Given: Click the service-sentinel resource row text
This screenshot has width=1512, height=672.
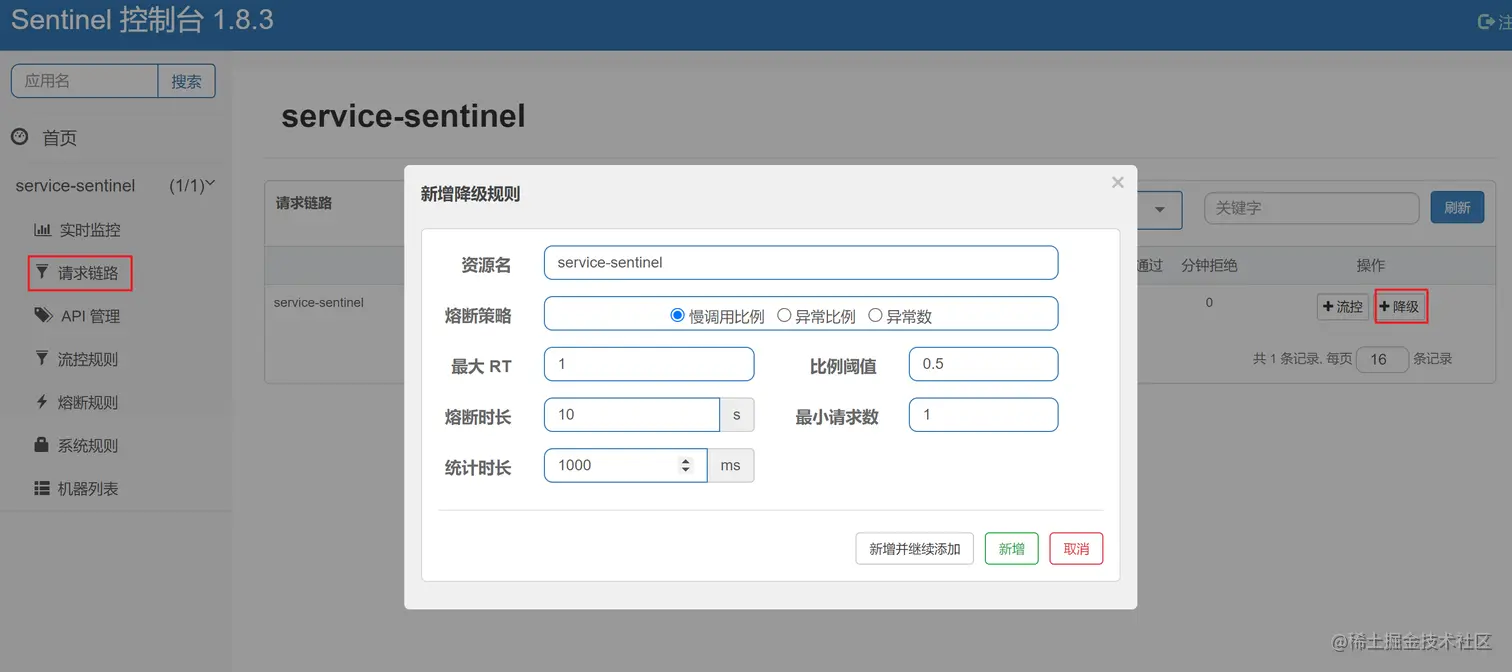Looking at the screenshot, I should coord(319,302).
